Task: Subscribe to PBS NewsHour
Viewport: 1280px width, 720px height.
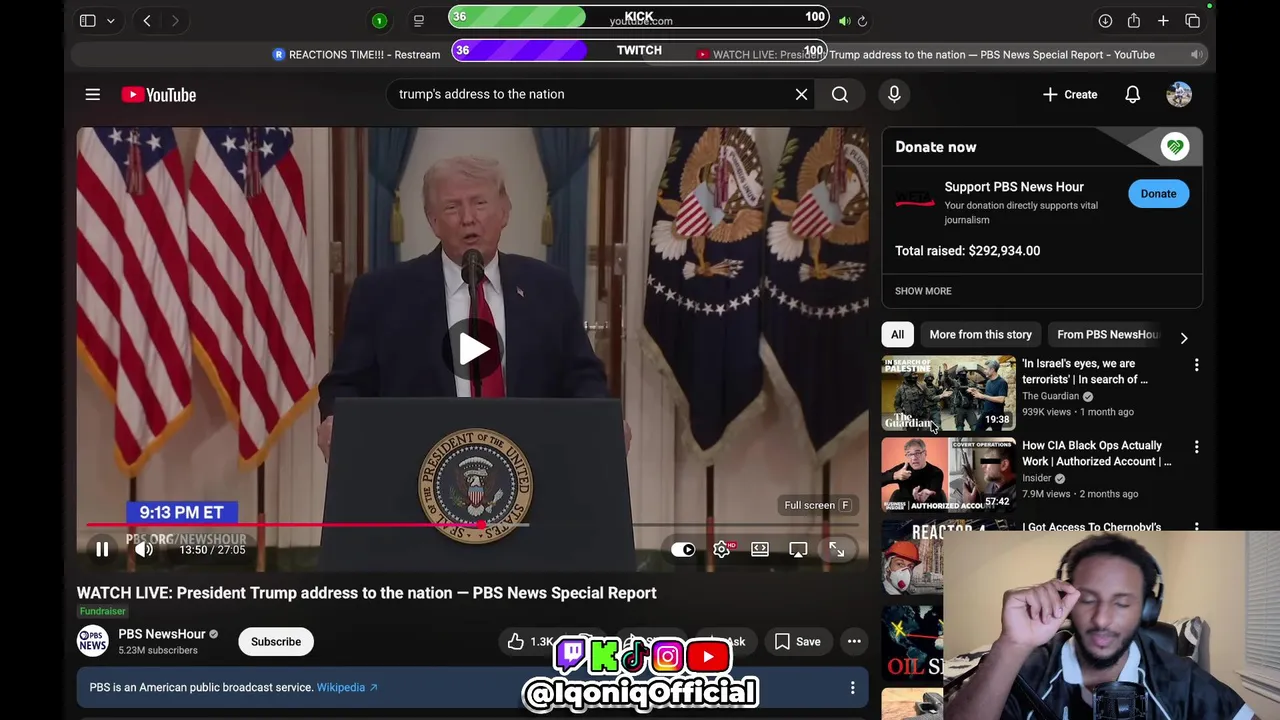Action: (276, 642)
